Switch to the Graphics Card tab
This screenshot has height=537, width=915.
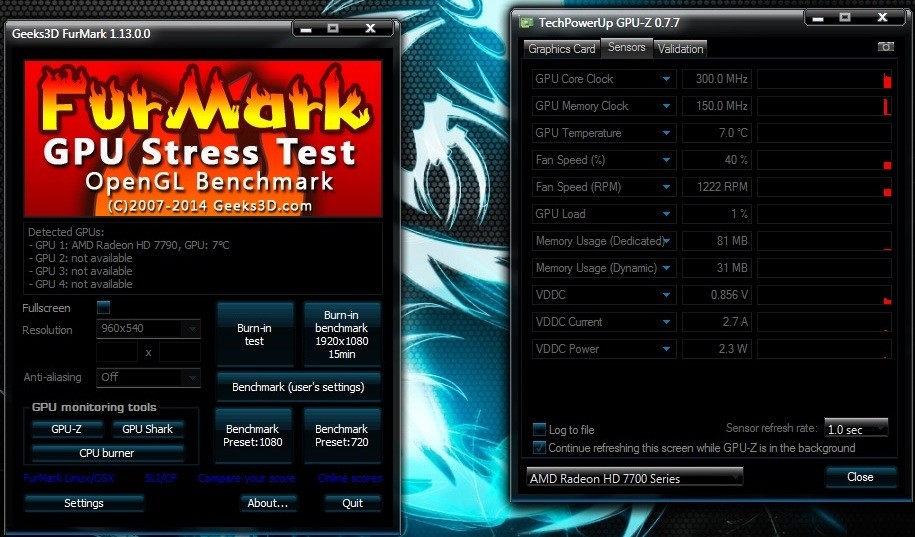pos(561,48)
